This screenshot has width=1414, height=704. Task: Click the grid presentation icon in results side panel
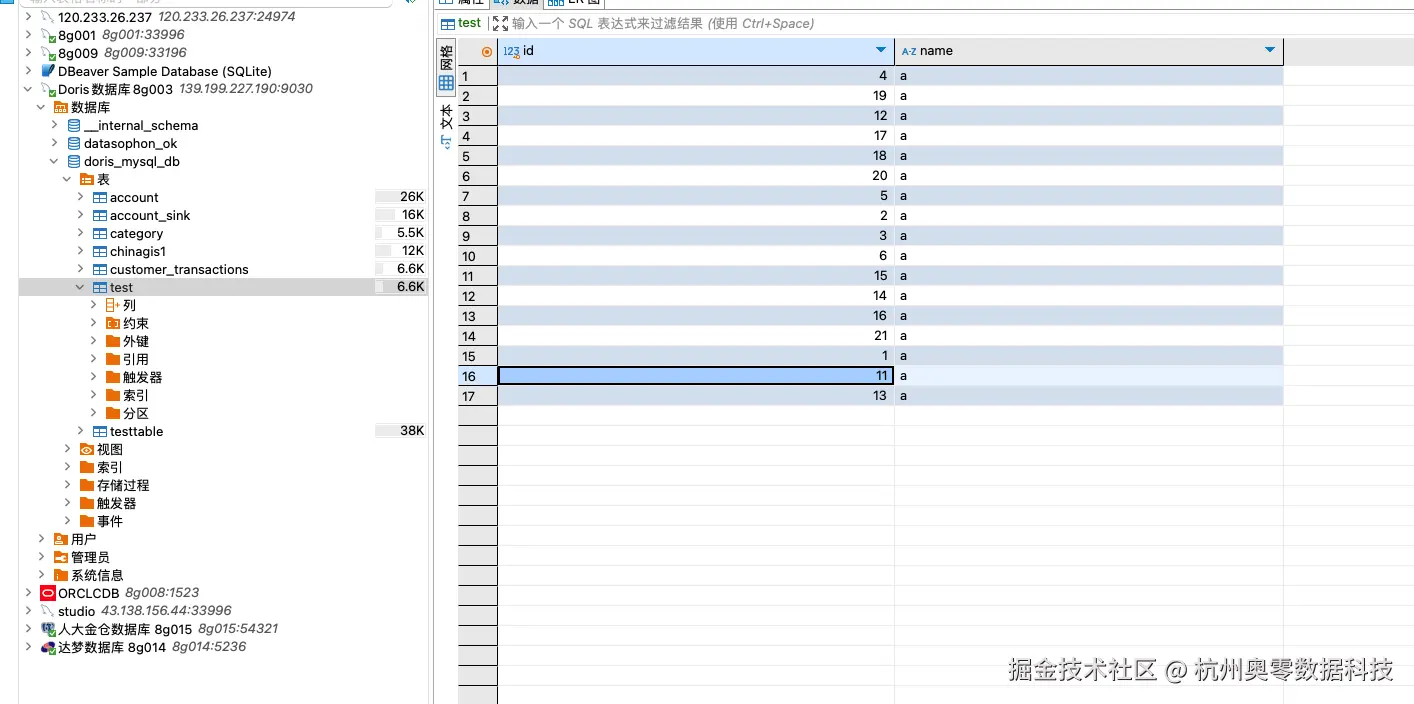click(445, 80)
